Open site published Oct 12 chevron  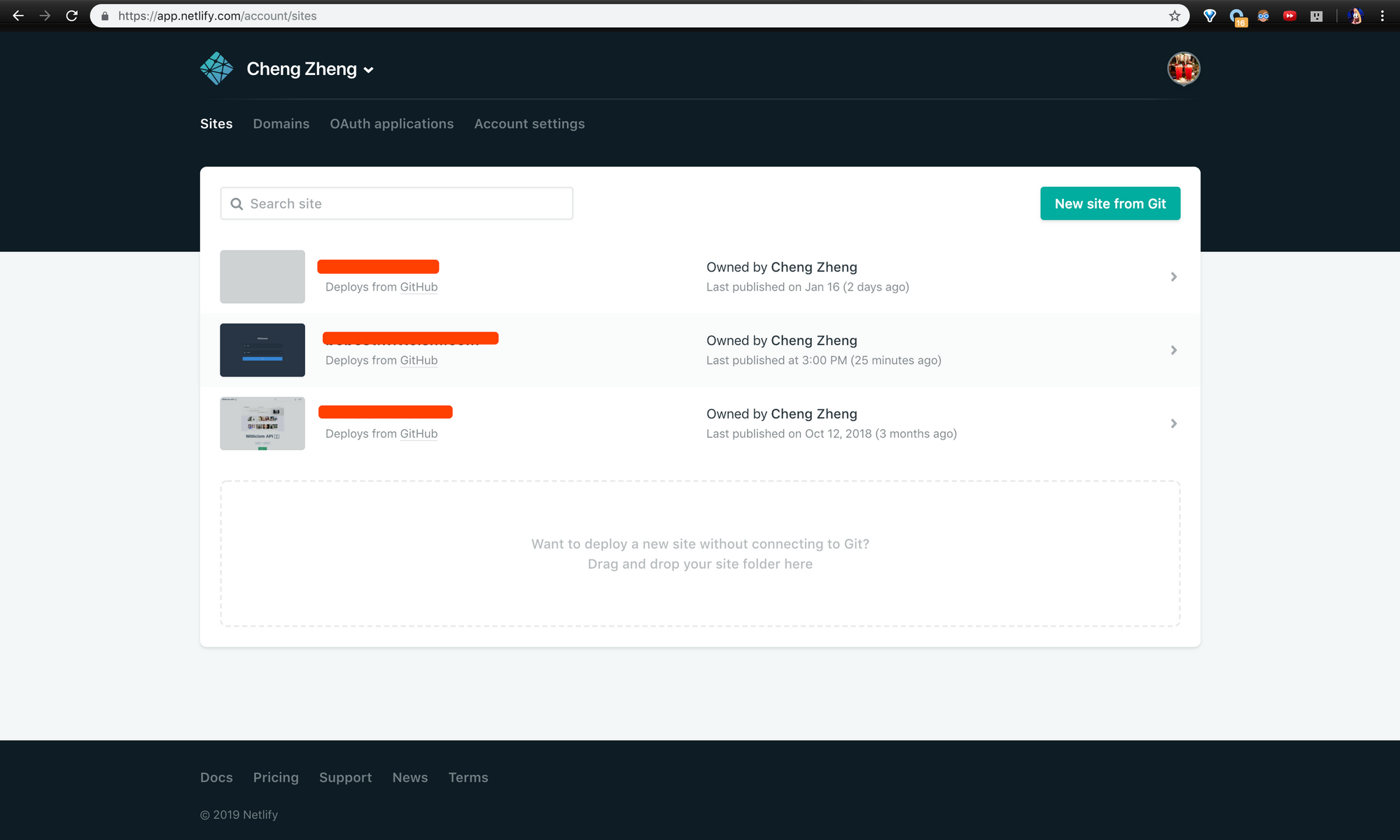click(1173, 423)
